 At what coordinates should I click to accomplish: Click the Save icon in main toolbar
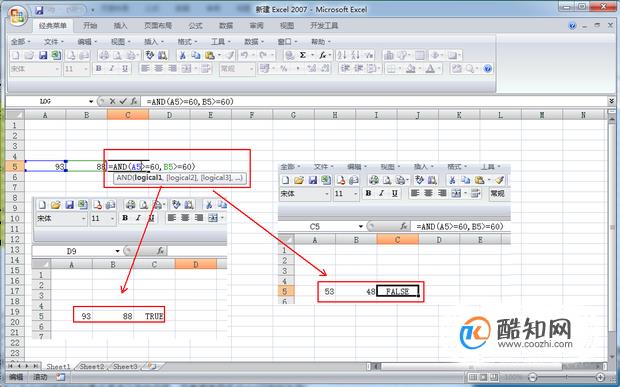(x=43, y=55)
